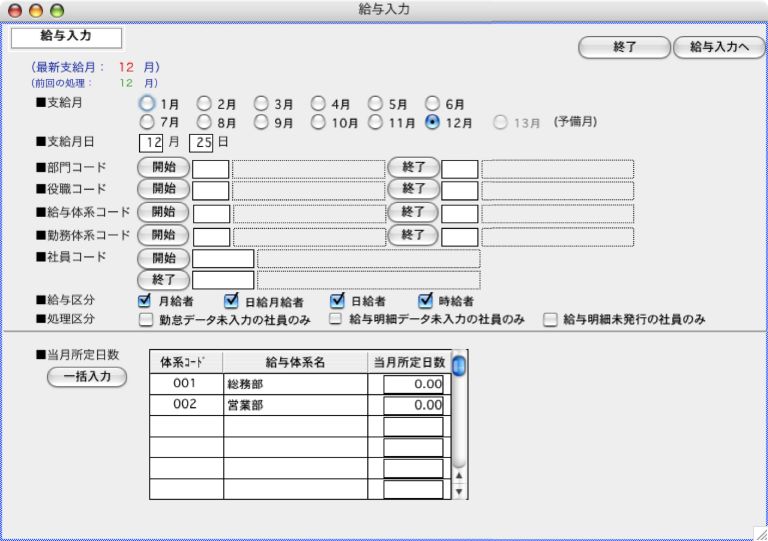Click 終了 button for 勤務体系コード row

pyautogui.click(x=414, y=234)
